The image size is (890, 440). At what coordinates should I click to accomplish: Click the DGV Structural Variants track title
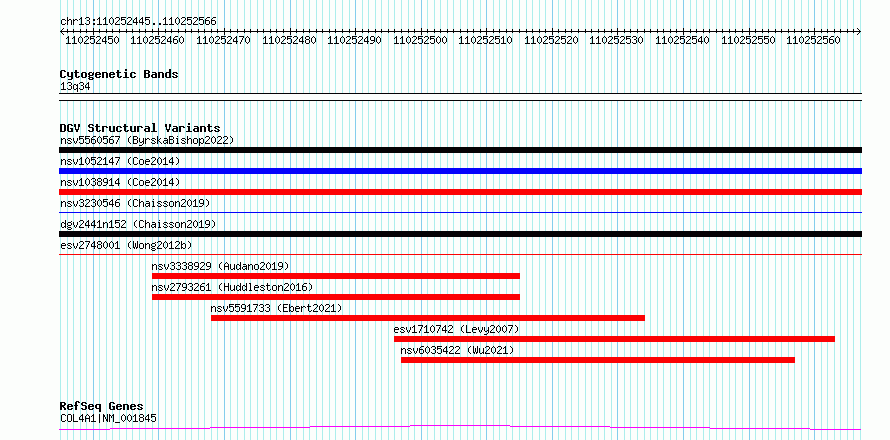click(140, 128)
